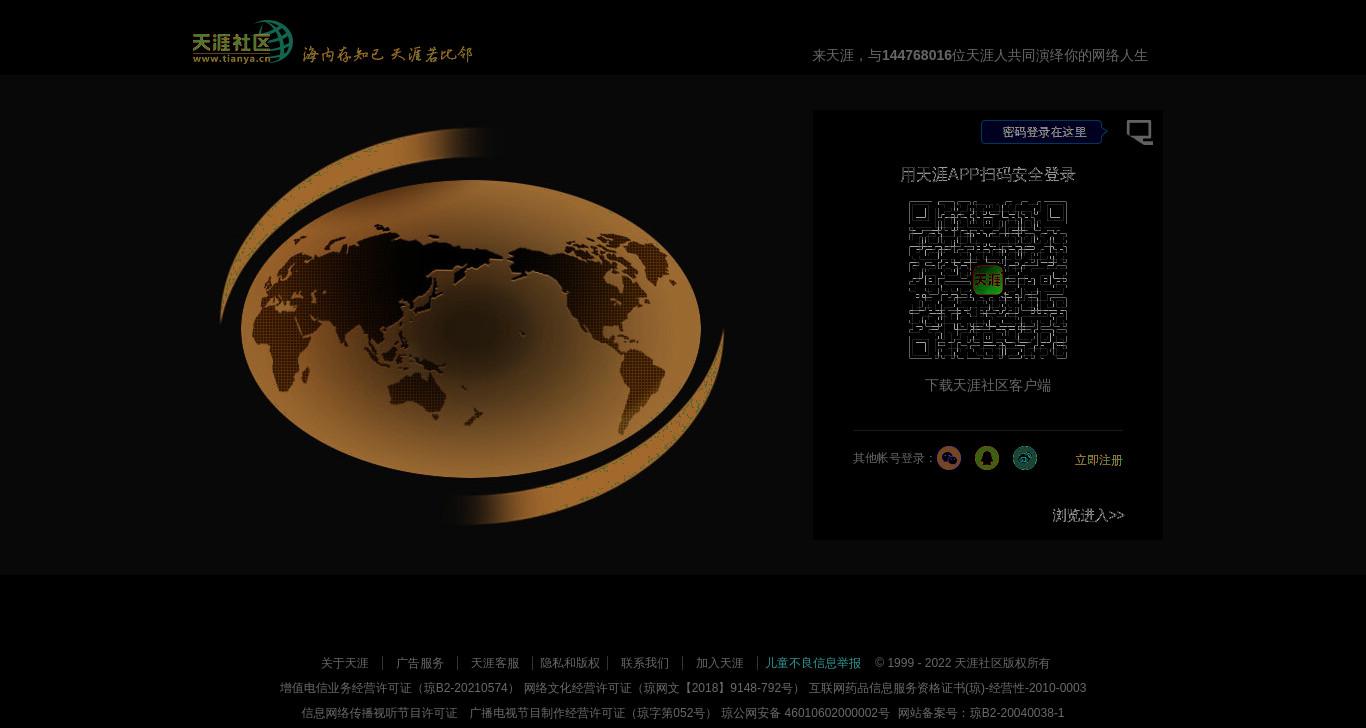The height and width of the screenshot is (728, 1366).
Task: Click the QR code for scan login
Action: point(988,280)
